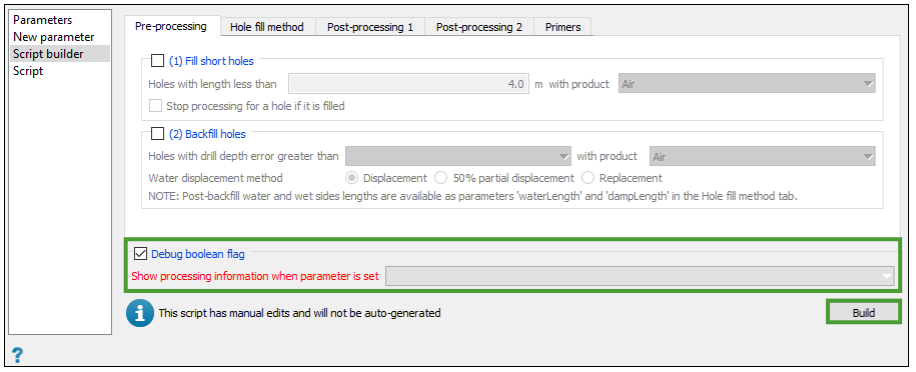916x372 pixels.
Task: Uncheck the Debug boolean flag checkbox
Action: tap(140, 253)
